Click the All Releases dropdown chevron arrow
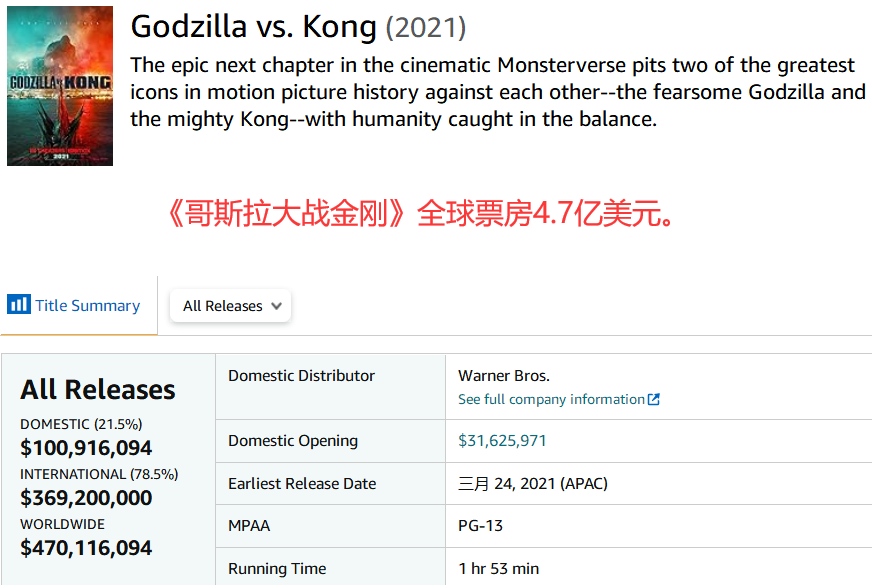The image size is (872, 588). coord(276,306)
